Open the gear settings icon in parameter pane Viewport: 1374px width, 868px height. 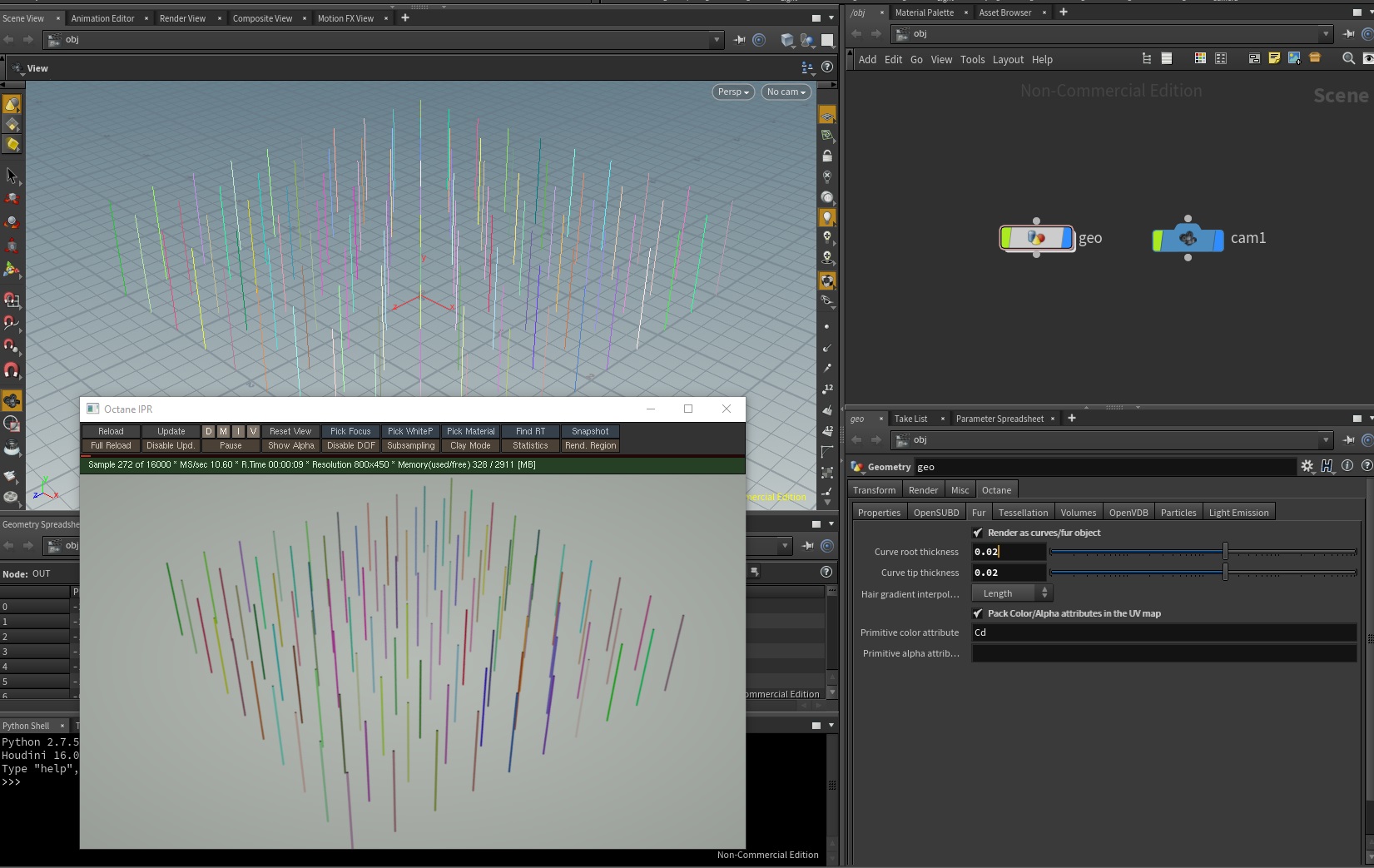[x=1307, y=467]
